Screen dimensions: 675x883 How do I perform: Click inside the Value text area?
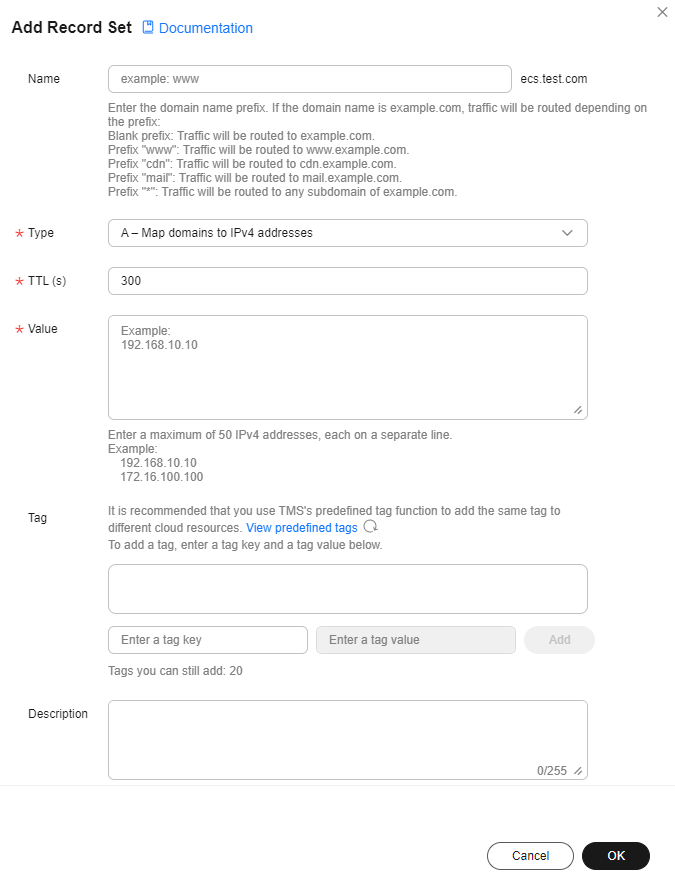[x=348, y=367]
